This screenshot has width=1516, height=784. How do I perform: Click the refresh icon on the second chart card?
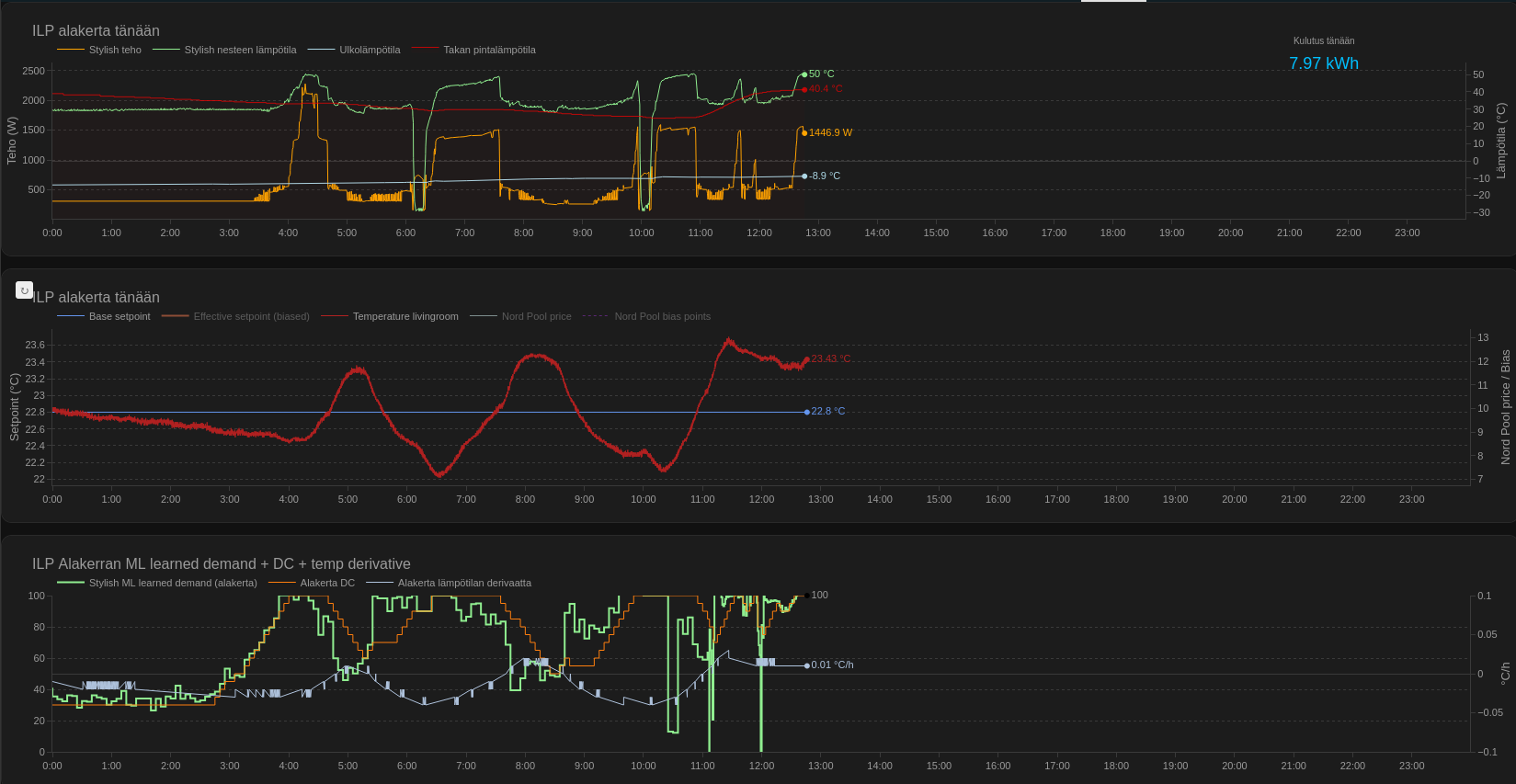(x=25, y=290)
